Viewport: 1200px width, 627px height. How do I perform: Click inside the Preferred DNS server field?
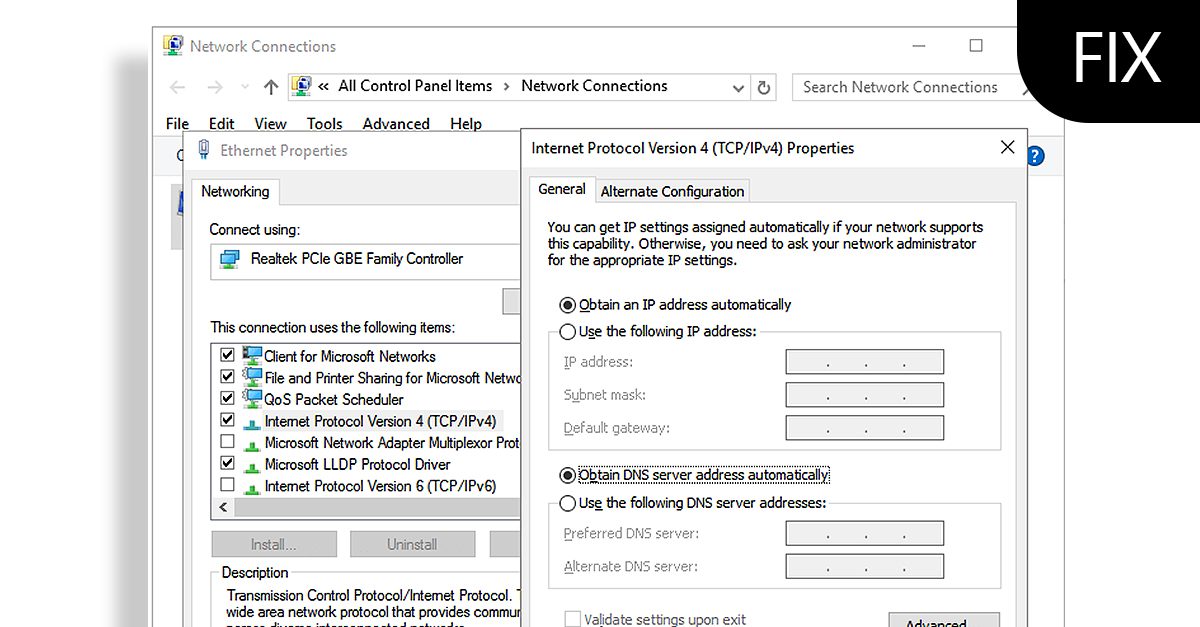(864, 532)
